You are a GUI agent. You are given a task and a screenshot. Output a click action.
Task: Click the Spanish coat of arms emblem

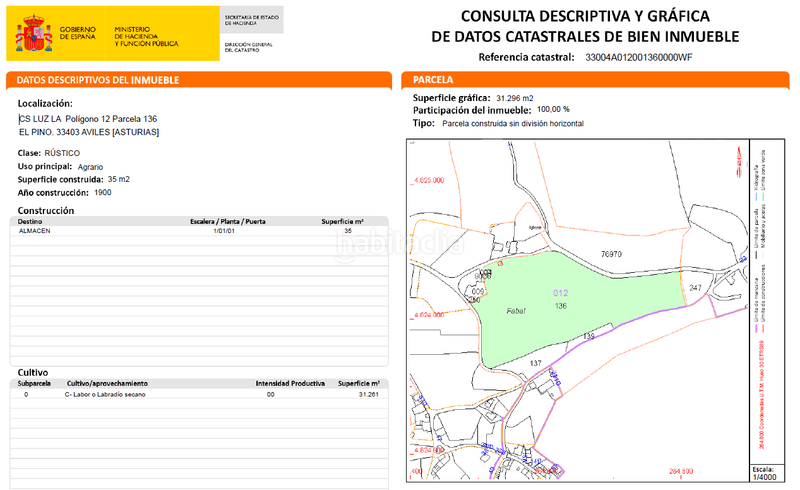tap(33, 35)
